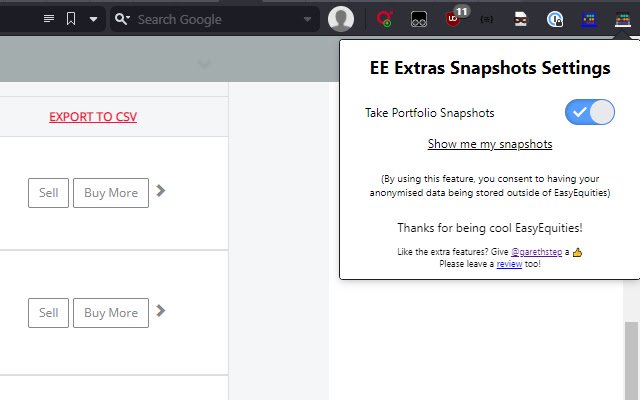Screen dimensions: 640x400
Task: Open the review link
Action: [509, 264]
